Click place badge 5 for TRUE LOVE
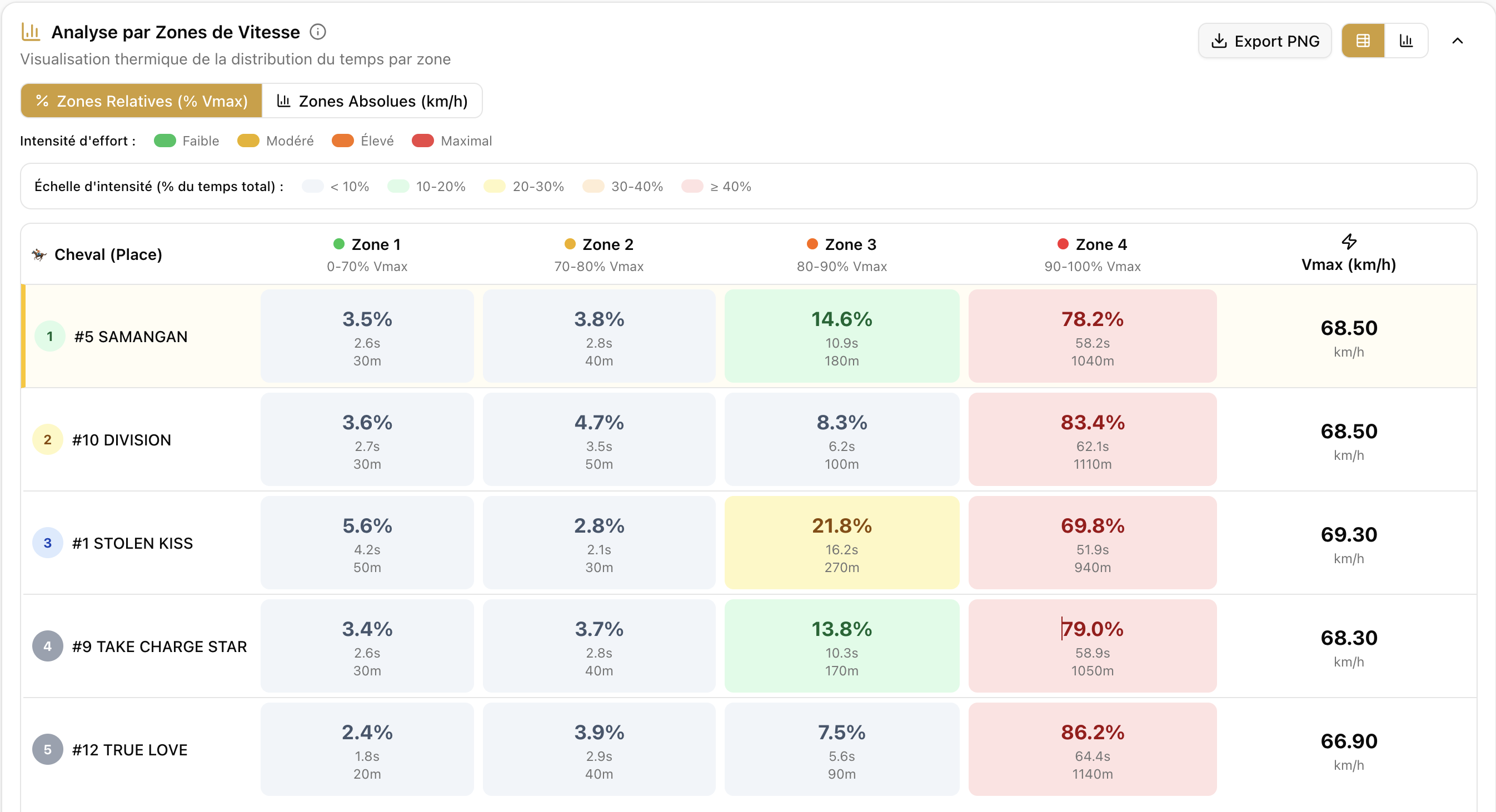The image size is (1496, 812). click(48, 749)
